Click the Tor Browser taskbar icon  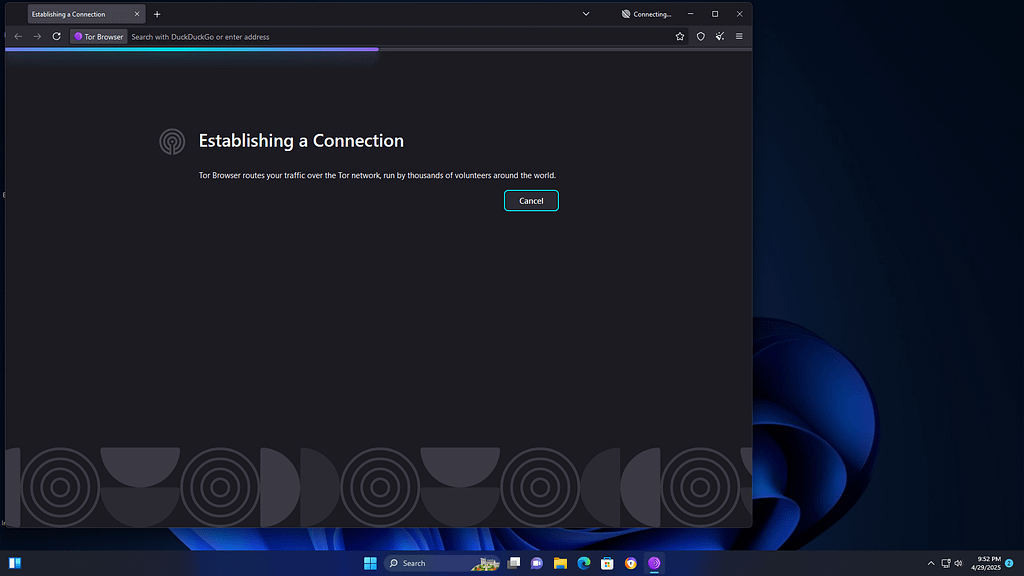point(654,563)
